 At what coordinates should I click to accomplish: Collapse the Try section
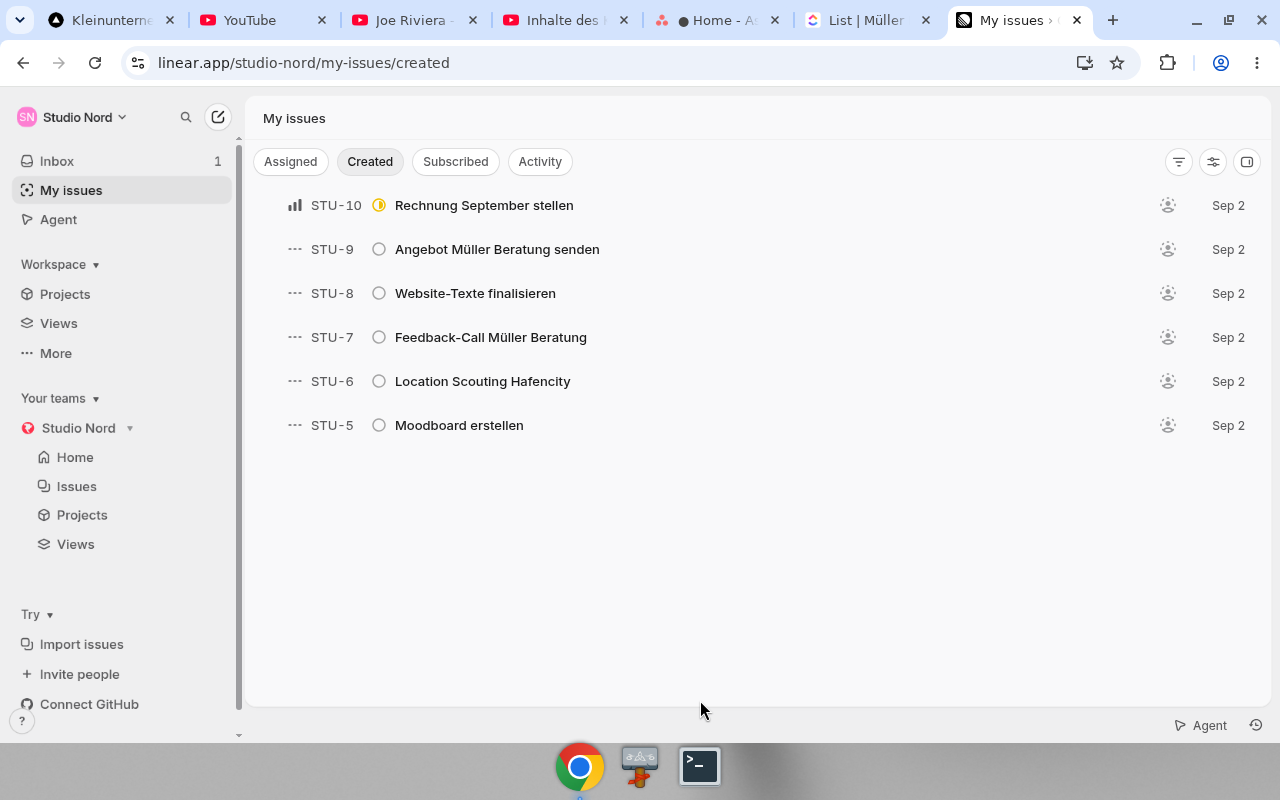tap(37, 614)
